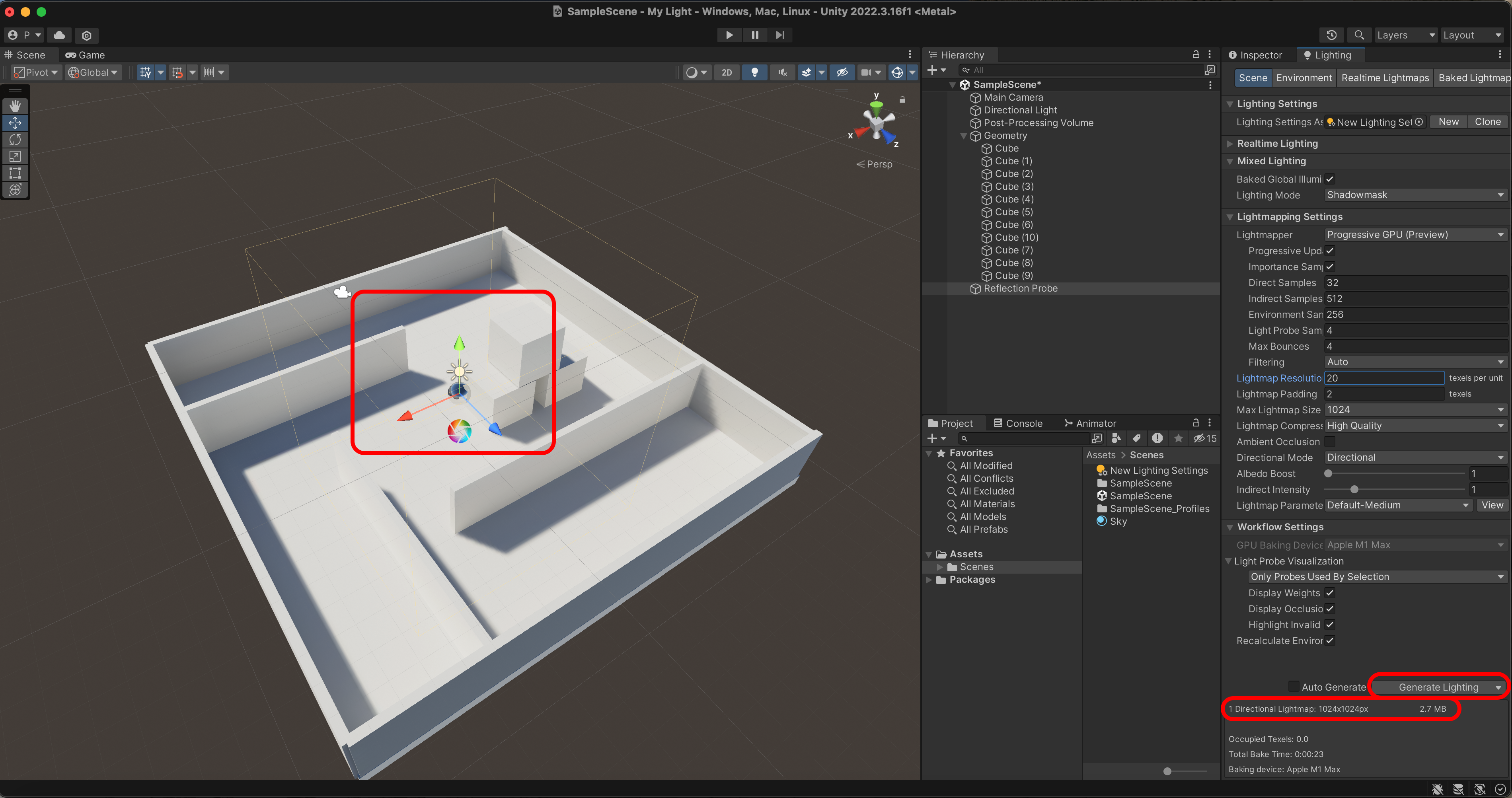Select the Rect transform tool

[x=15, y=173]
